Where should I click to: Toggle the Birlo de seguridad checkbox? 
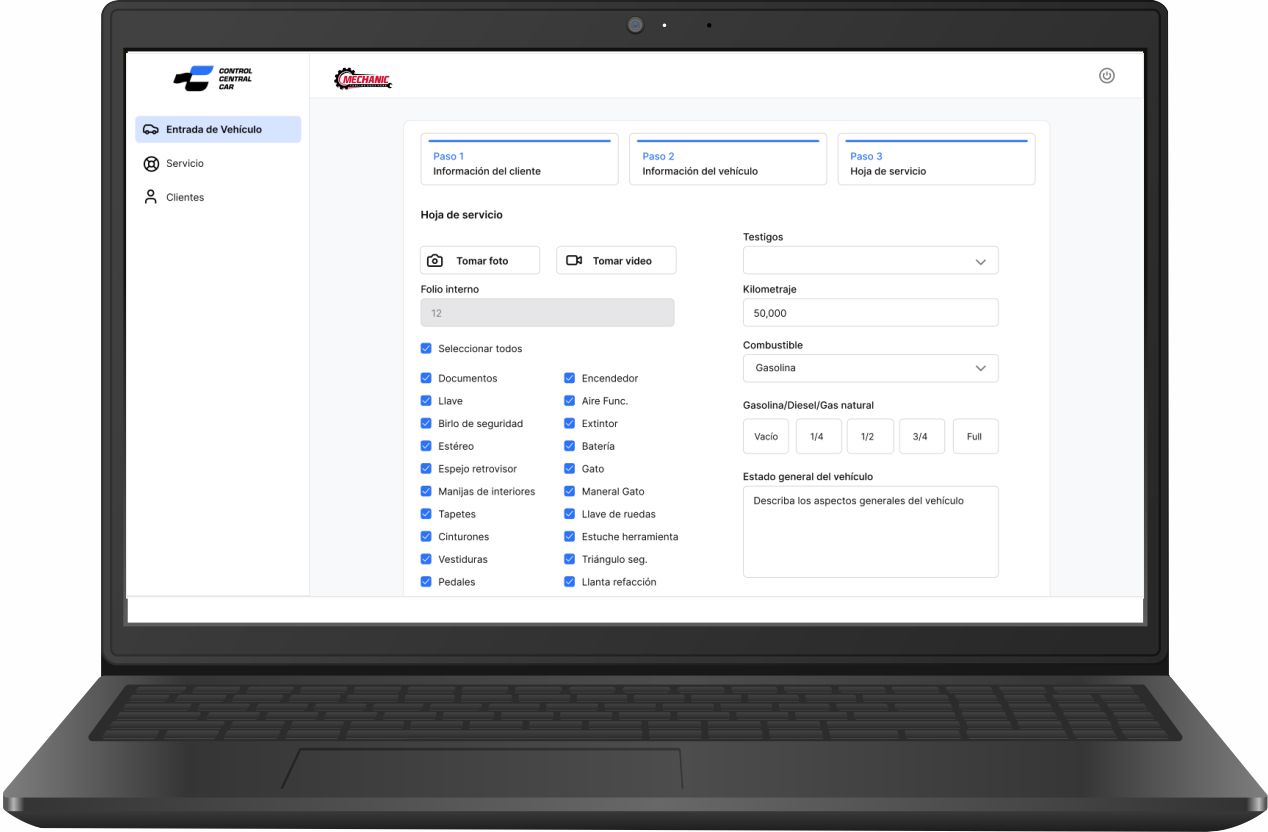pyautogui.click(x=426, y=424)
